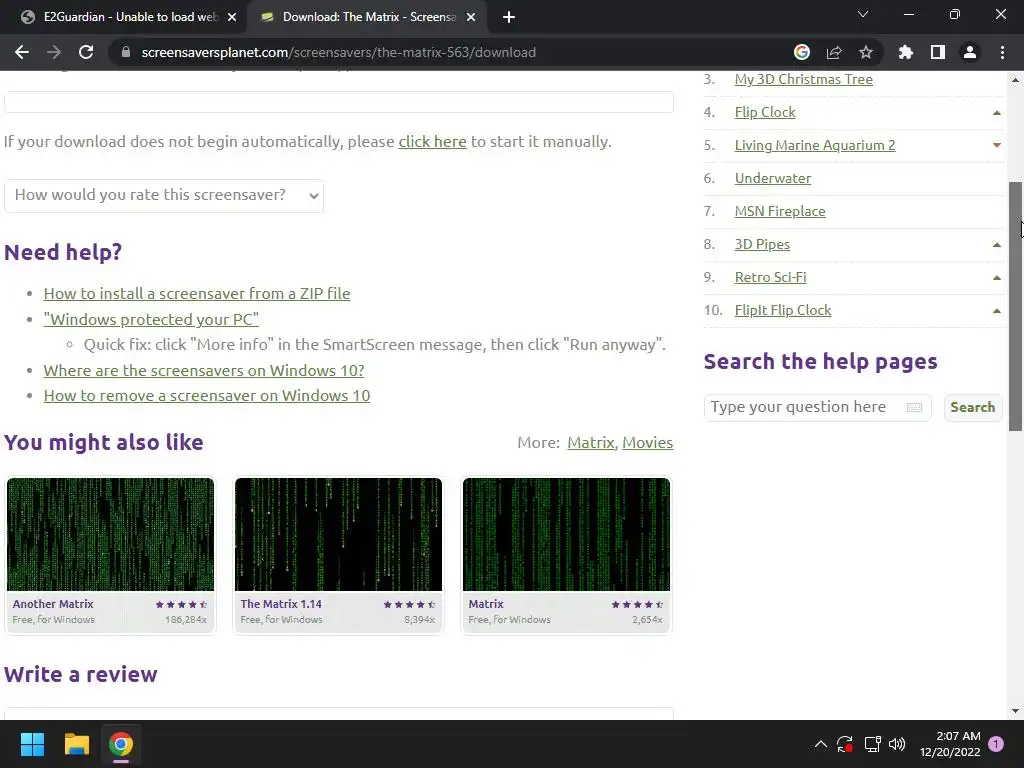Click up-trend arrow beside Retro Sci-Fi
Viewport: 1024px width, 768px height.
(997, 278)
